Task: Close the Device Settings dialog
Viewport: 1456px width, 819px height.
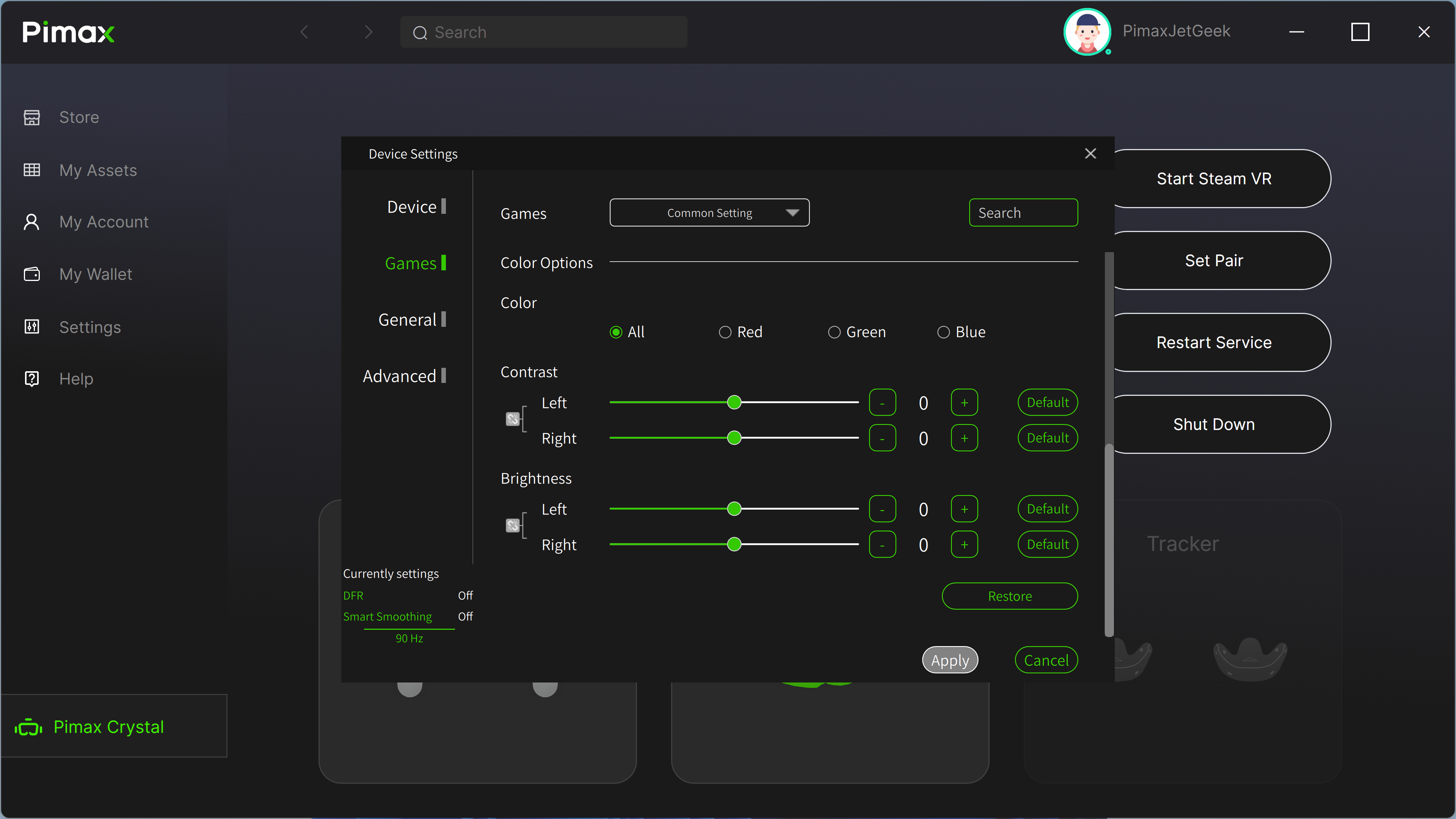Action: click(x=1090, y=153)
